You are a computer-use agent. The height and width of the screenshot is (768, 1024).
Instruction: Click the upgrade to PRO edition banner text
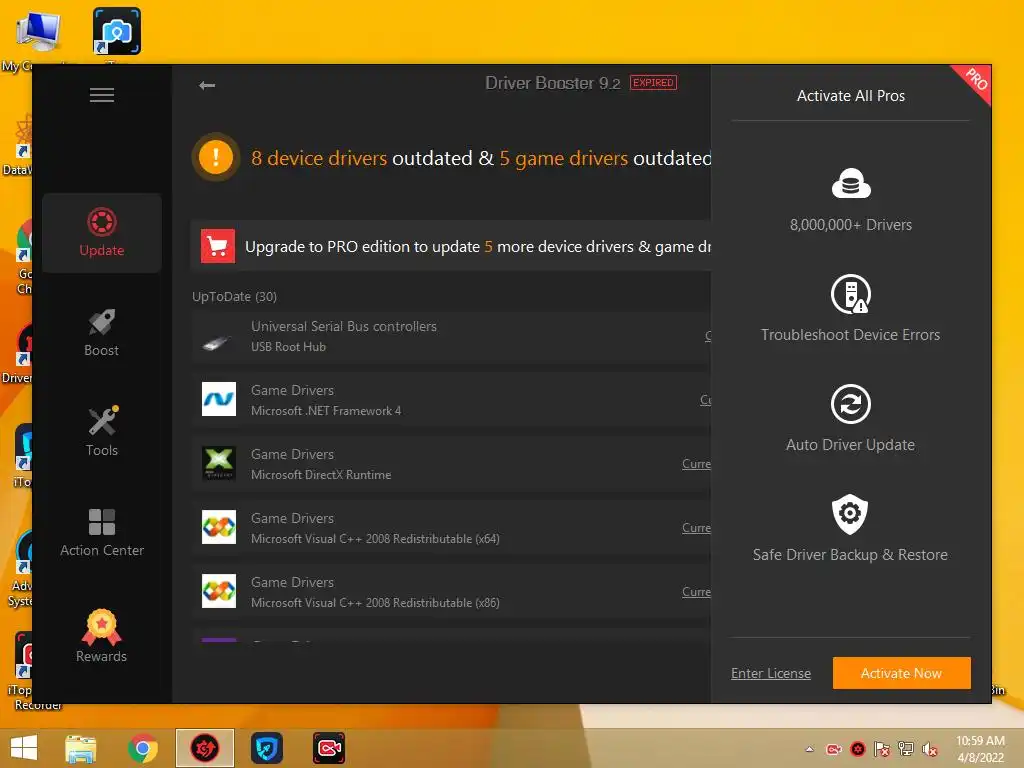(x=477, y=247)
